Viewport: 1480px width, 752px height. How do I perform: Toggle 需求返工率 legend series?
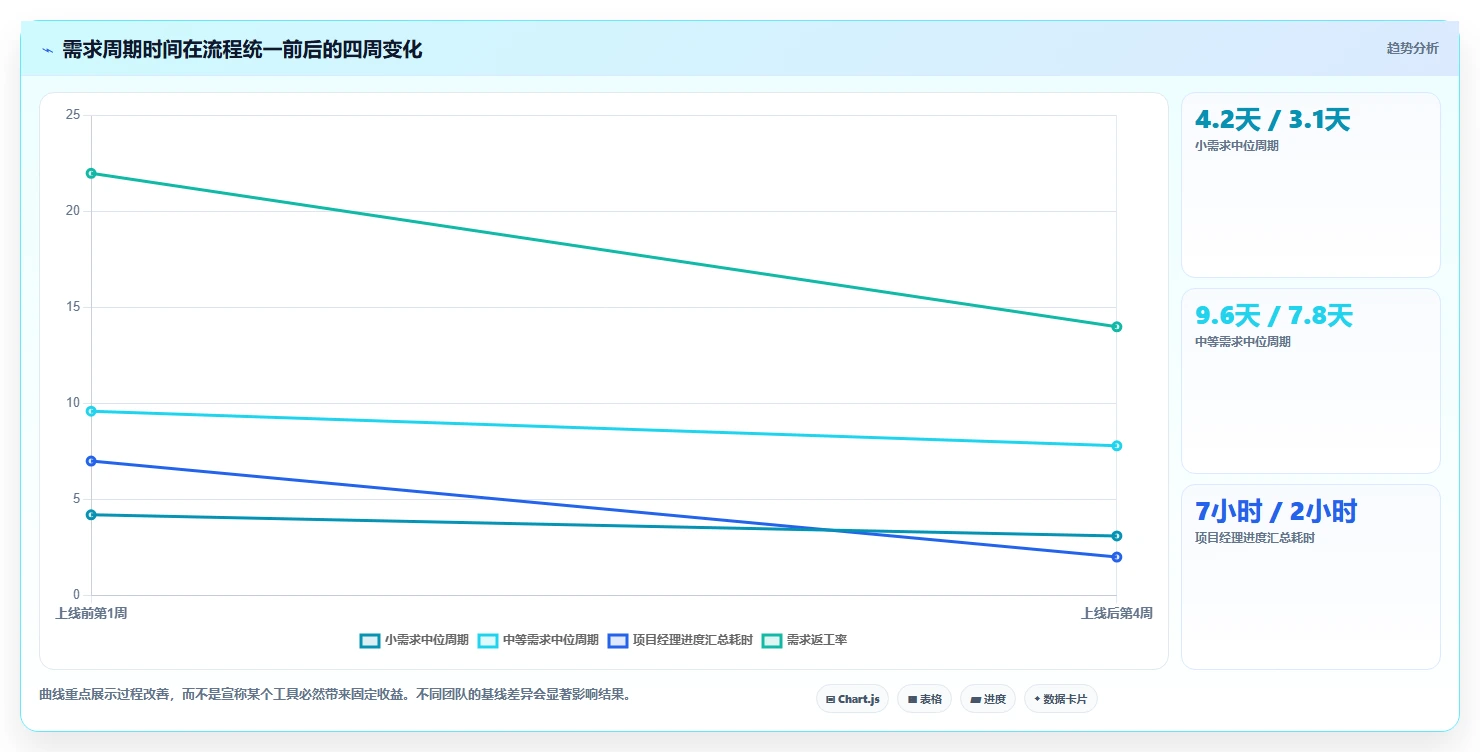click(x=804, y=640)
